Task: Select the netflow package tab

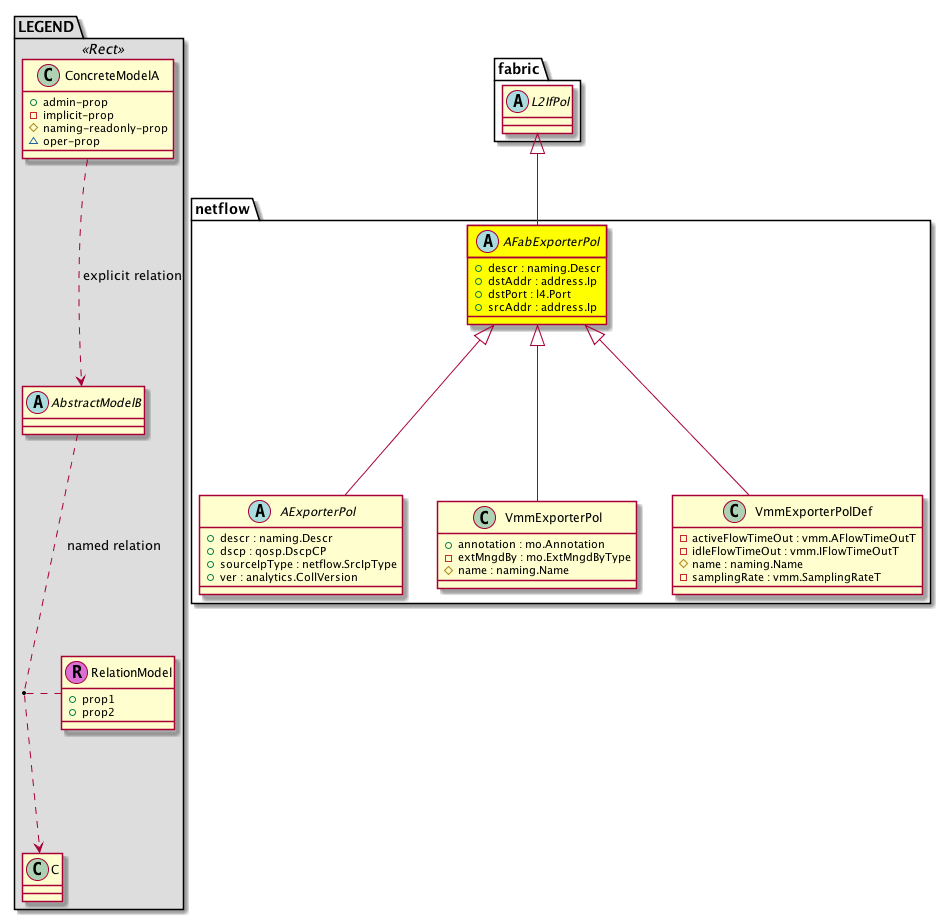Action: [x=222, y=208]
